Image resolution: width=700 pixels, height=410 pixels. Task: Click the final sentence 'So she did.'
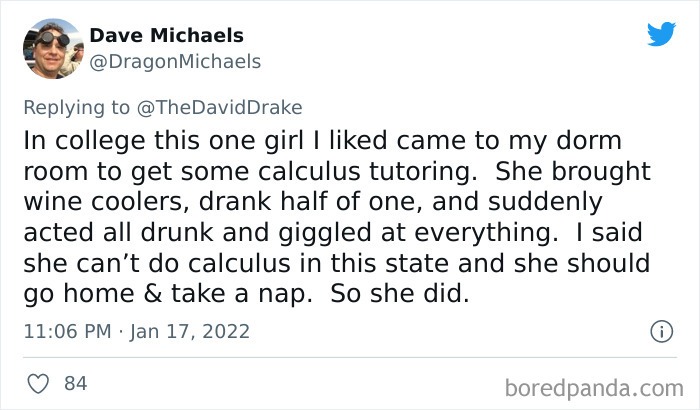pos(400,293)
